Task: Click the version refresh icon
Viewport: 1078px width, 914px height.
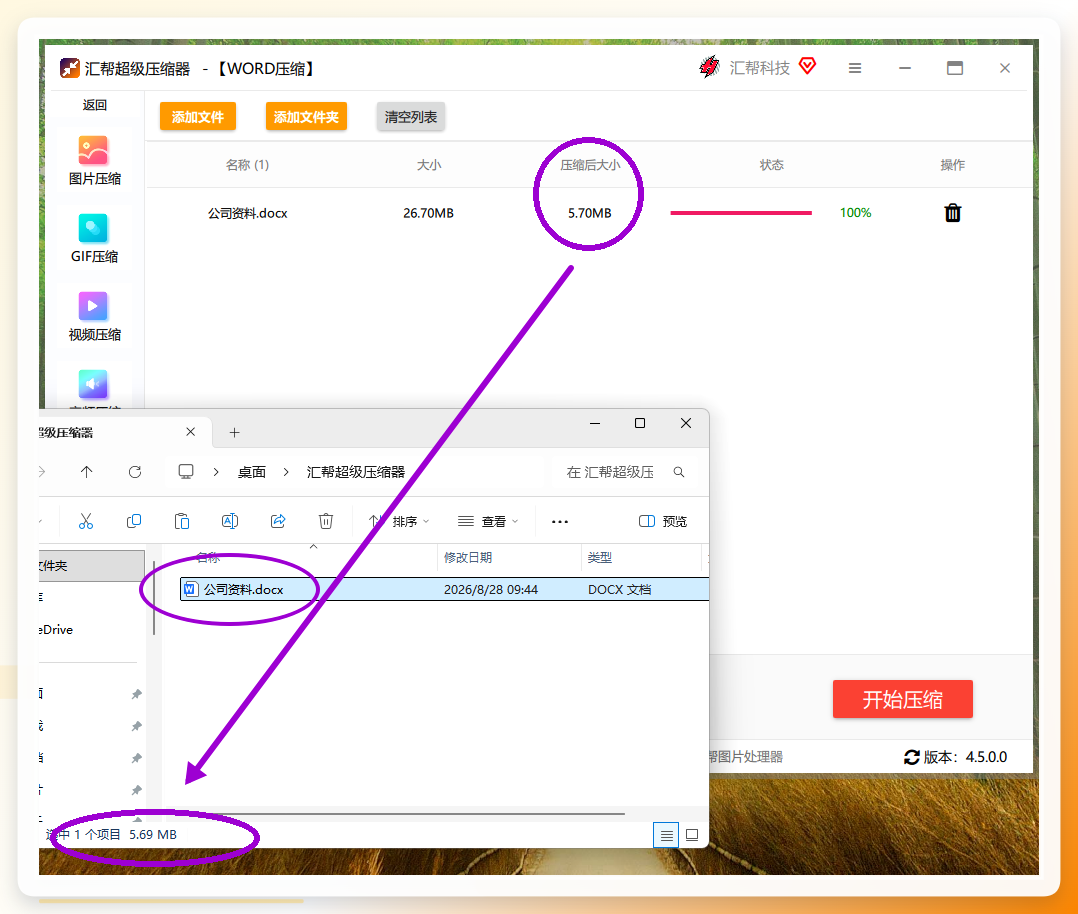Action: coord(912,757)
